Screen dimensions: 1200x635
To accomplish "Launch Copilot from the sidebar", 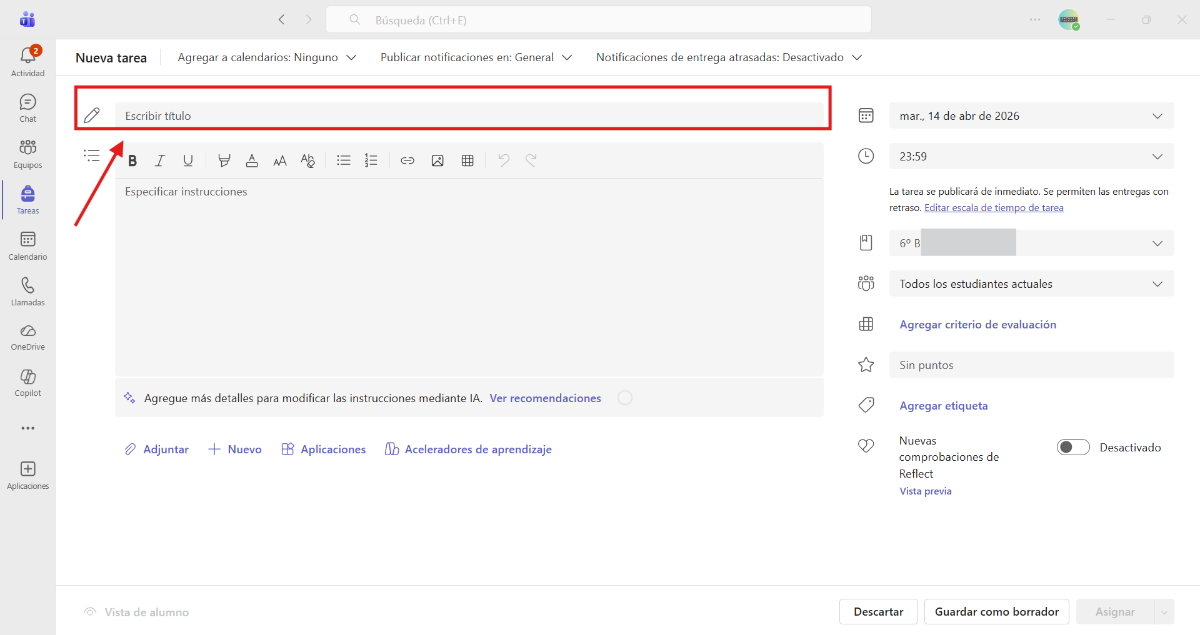I will [28, 383].
